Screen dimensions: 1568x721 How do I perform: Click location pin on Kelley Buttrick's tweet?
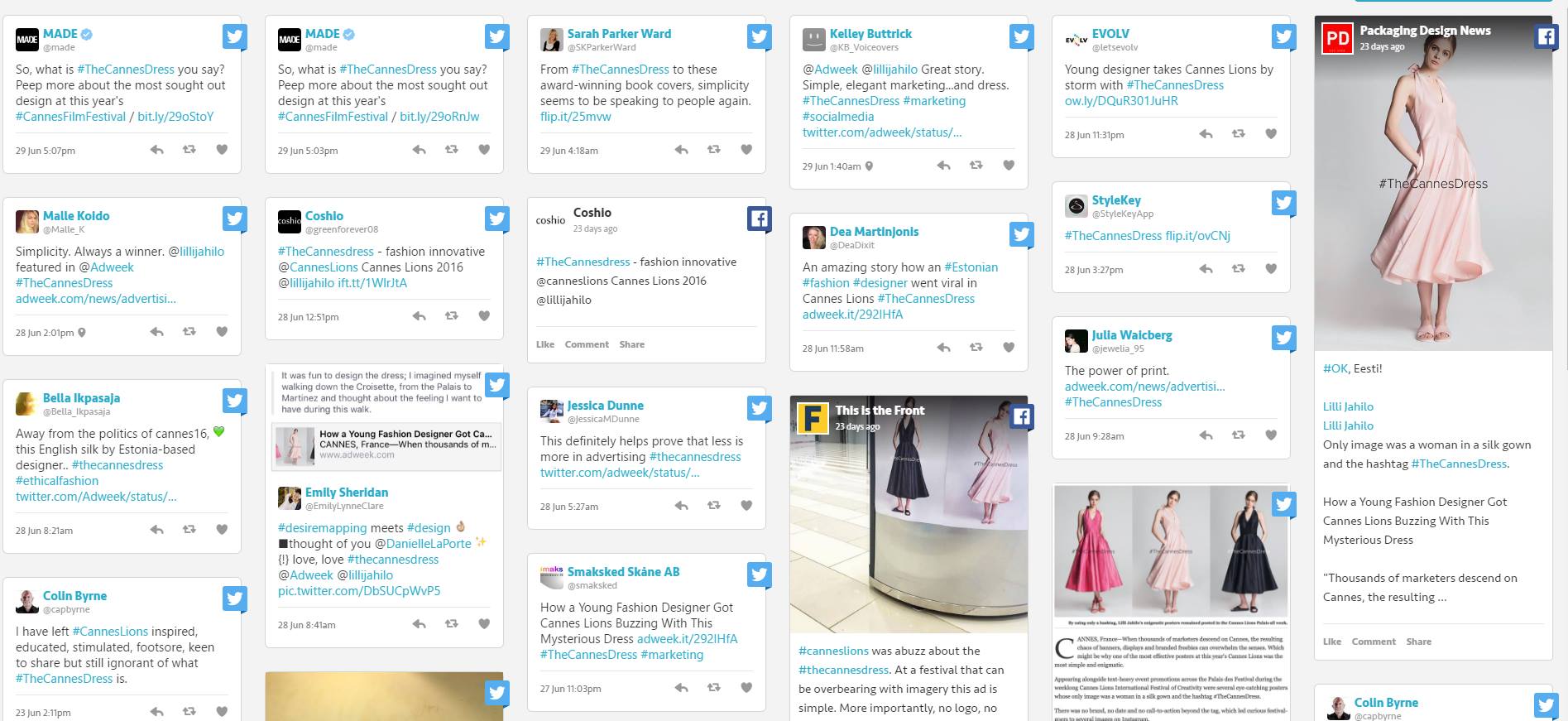869,166
